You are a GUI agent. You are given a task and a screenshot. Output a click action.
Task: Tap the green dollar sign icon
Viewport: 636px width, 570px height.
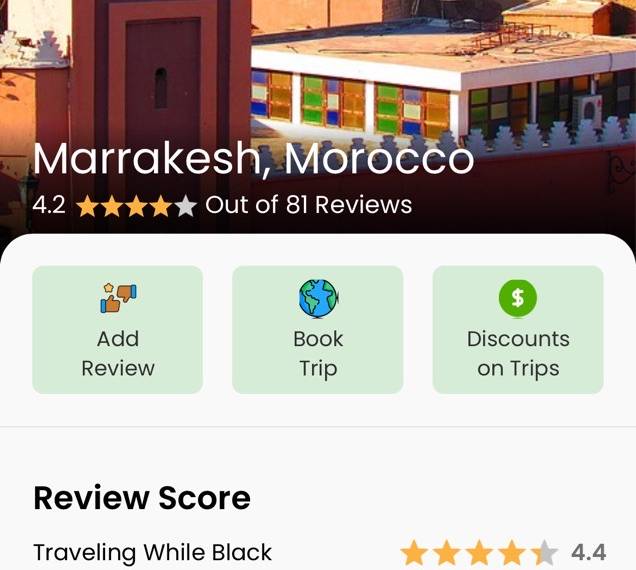[518, 298]
